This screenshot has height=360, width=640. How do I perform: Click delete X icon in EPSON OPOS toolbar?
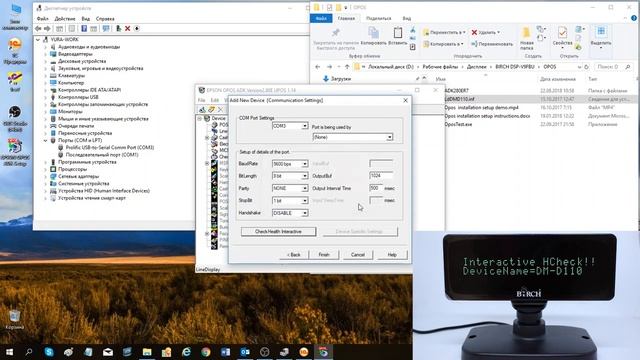[220, 109]
